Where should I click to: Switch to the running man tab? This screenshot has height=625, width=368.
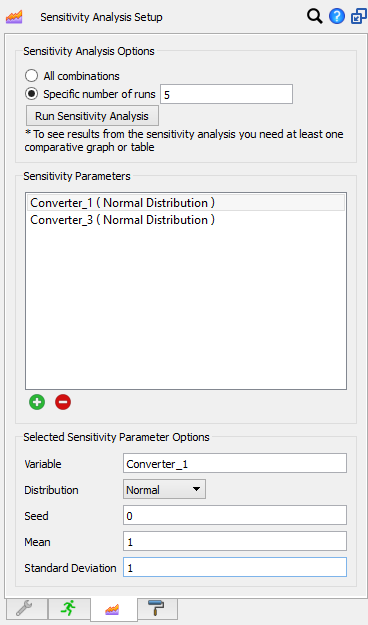point(69,608)
